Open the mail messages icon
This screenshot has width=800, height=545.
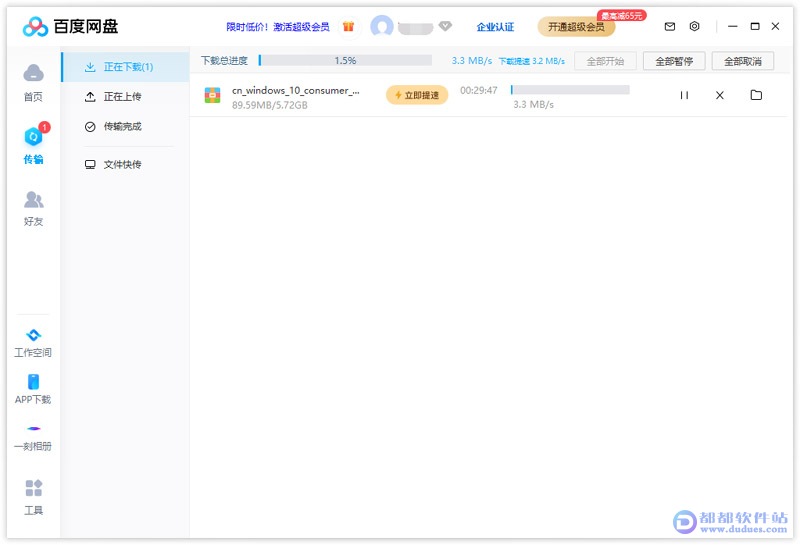click(670, 27)
